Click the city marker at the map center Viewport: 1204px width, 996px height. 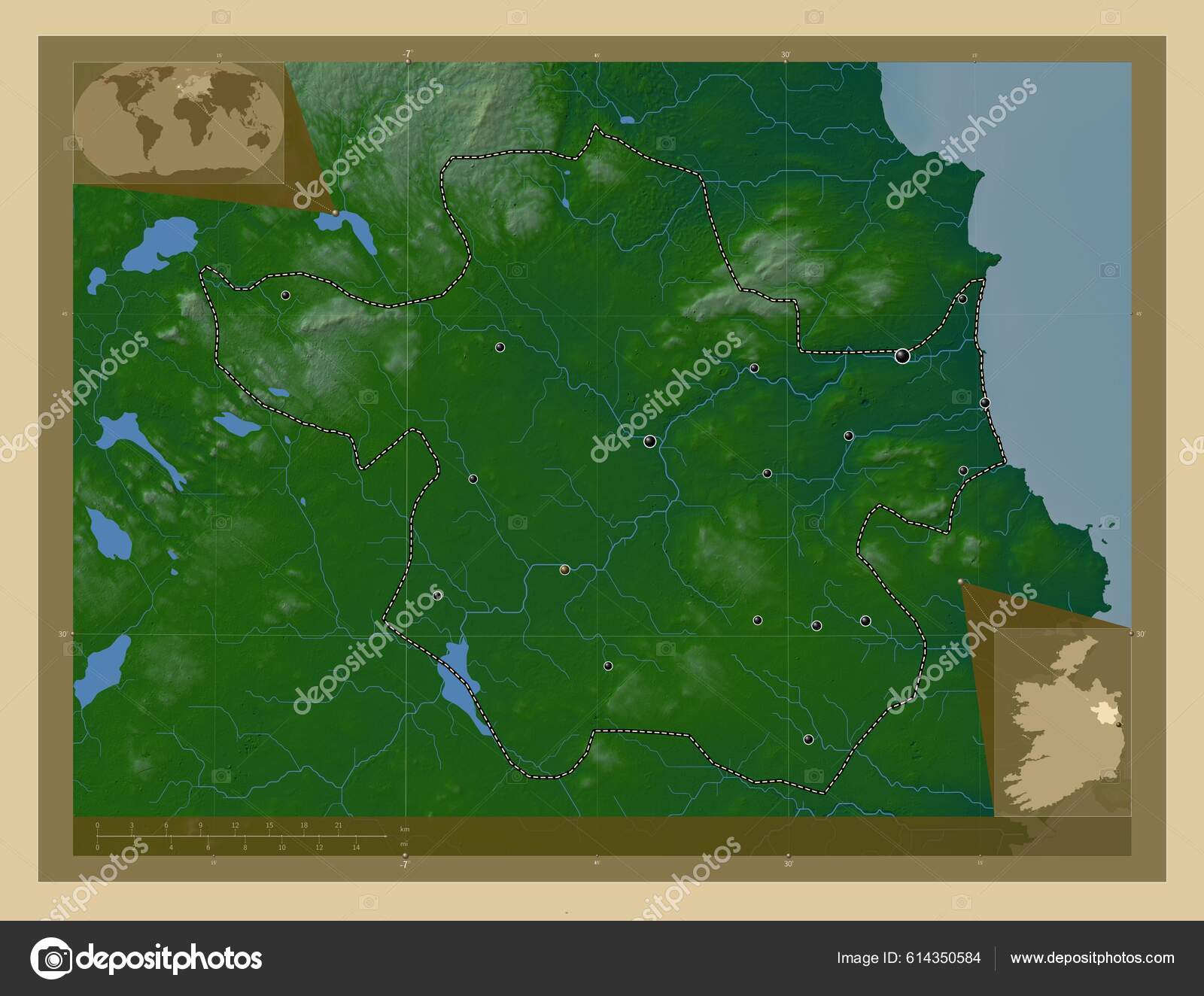coord(650,442)
